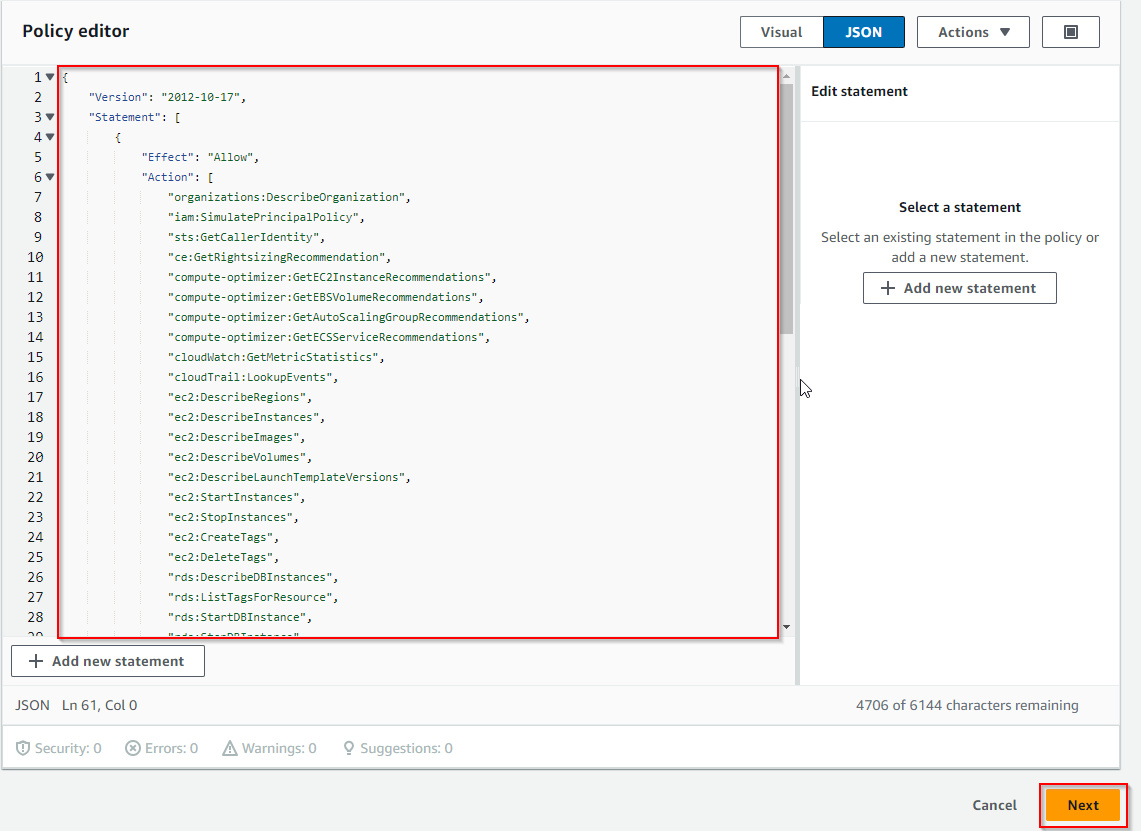This screenshot has width=1141, height=831.
Task: Switch to the Visual editor mode
Action: (781, 32)
